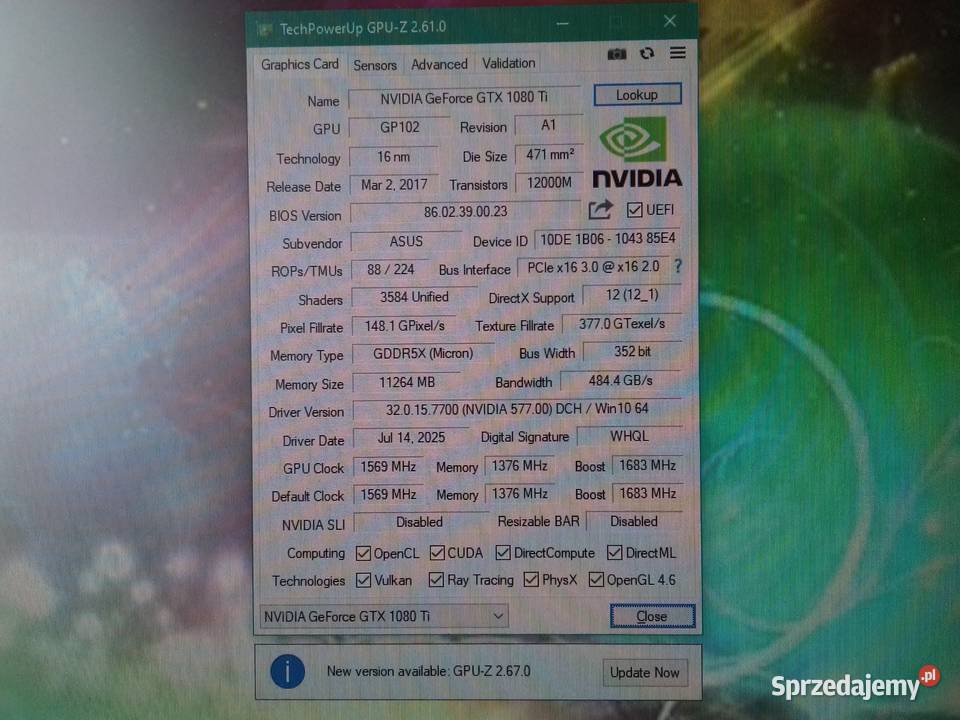
Task: Toggle the DirectML checkbox
Action: [615, 553]
